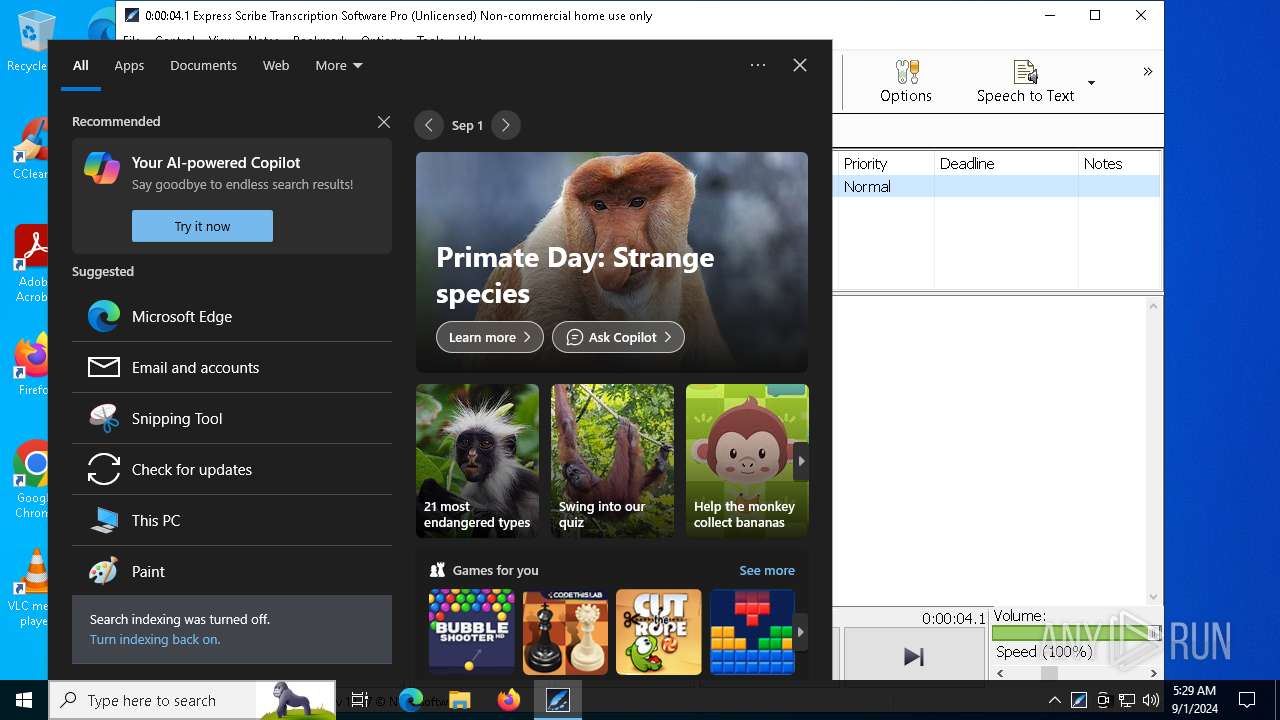Image resolution: width=1280 pixels, height=720 pixels.
Task: Open Swing into our quiz card
Action: tap(612, 461)
